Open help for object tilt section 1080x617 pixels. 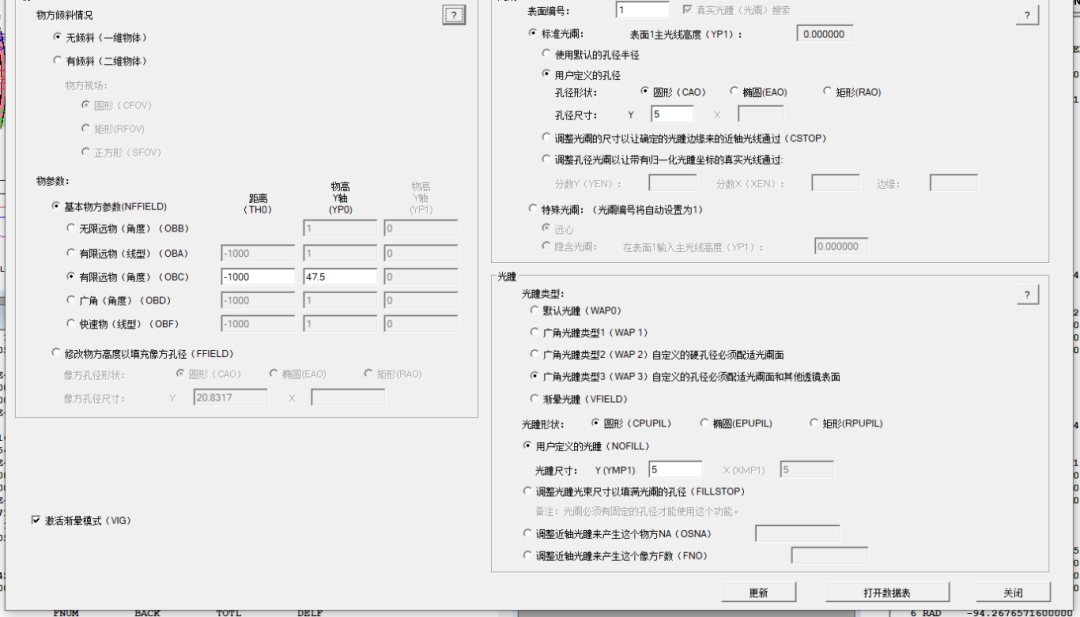point(454,15)
